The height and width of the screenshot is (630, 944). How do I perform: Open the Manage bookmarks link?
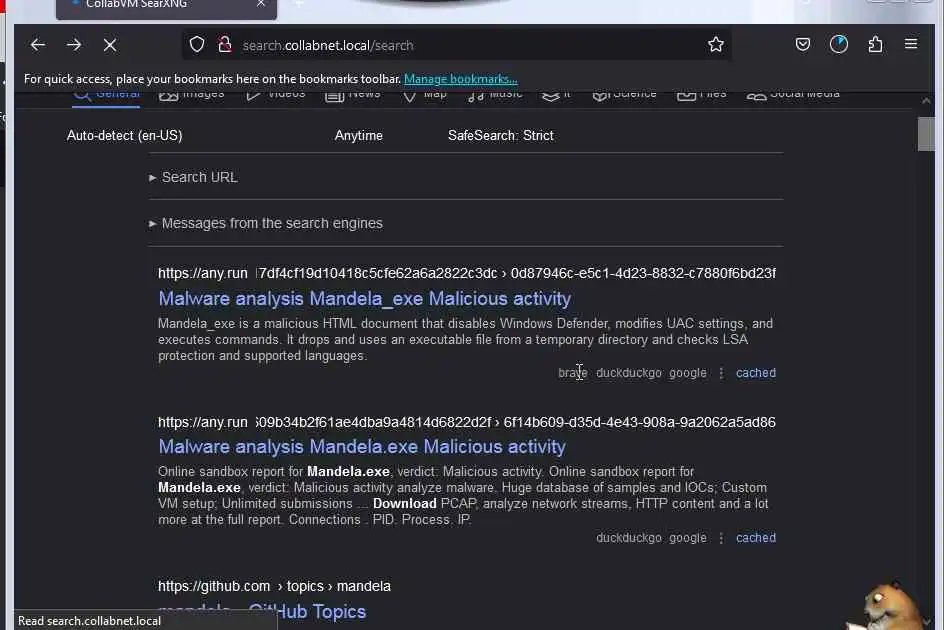point(461,79)
